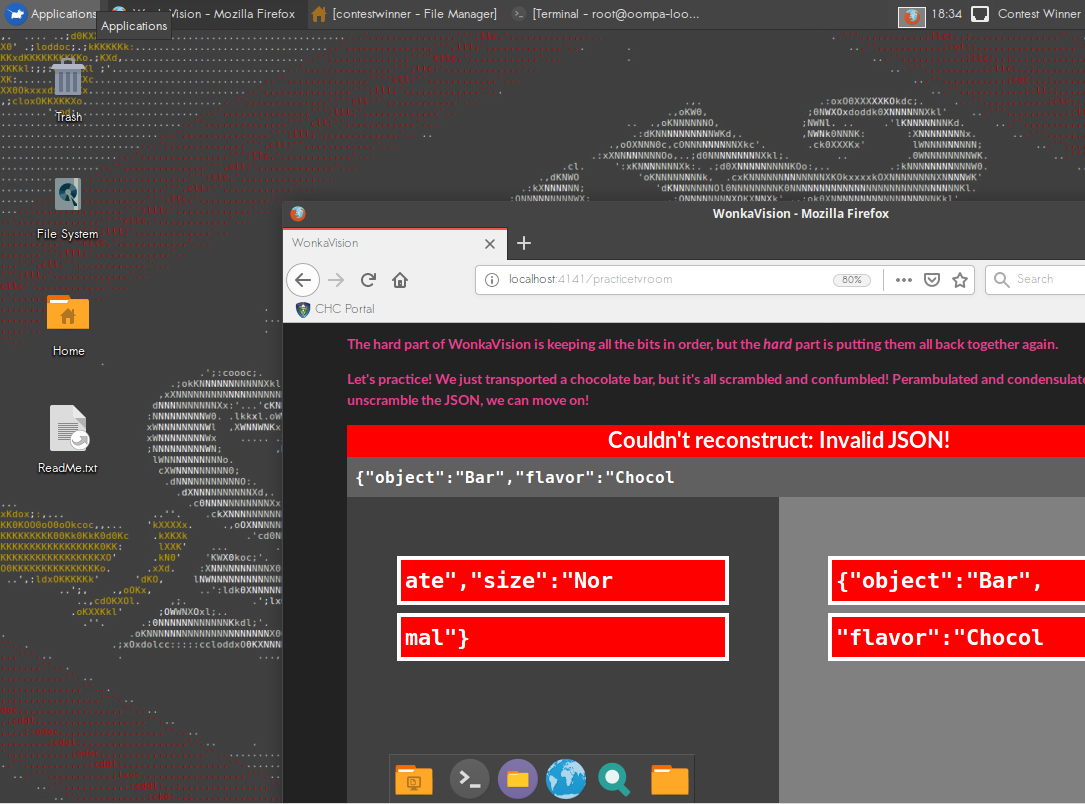Save the page to Pocket

point(931,280)
